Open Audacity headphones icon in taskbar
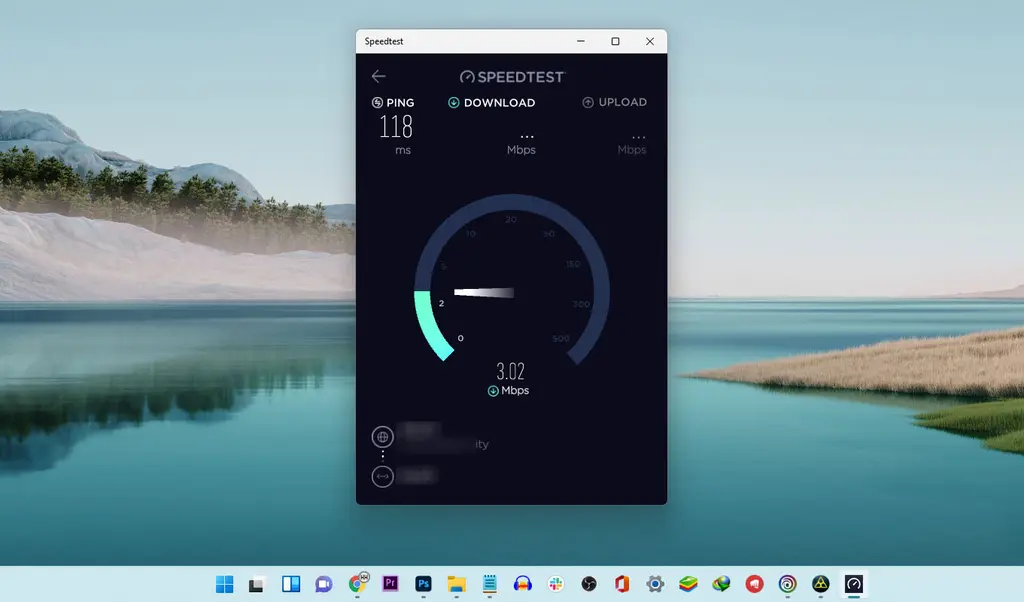 click(x=522, y=584)
